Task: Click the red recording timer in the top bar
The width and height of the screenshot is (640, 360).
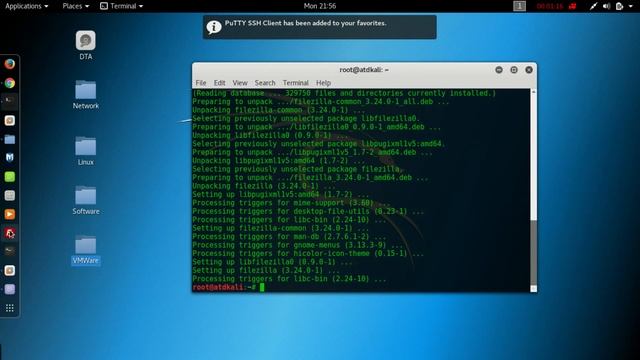Action: [x=550, y=6]
